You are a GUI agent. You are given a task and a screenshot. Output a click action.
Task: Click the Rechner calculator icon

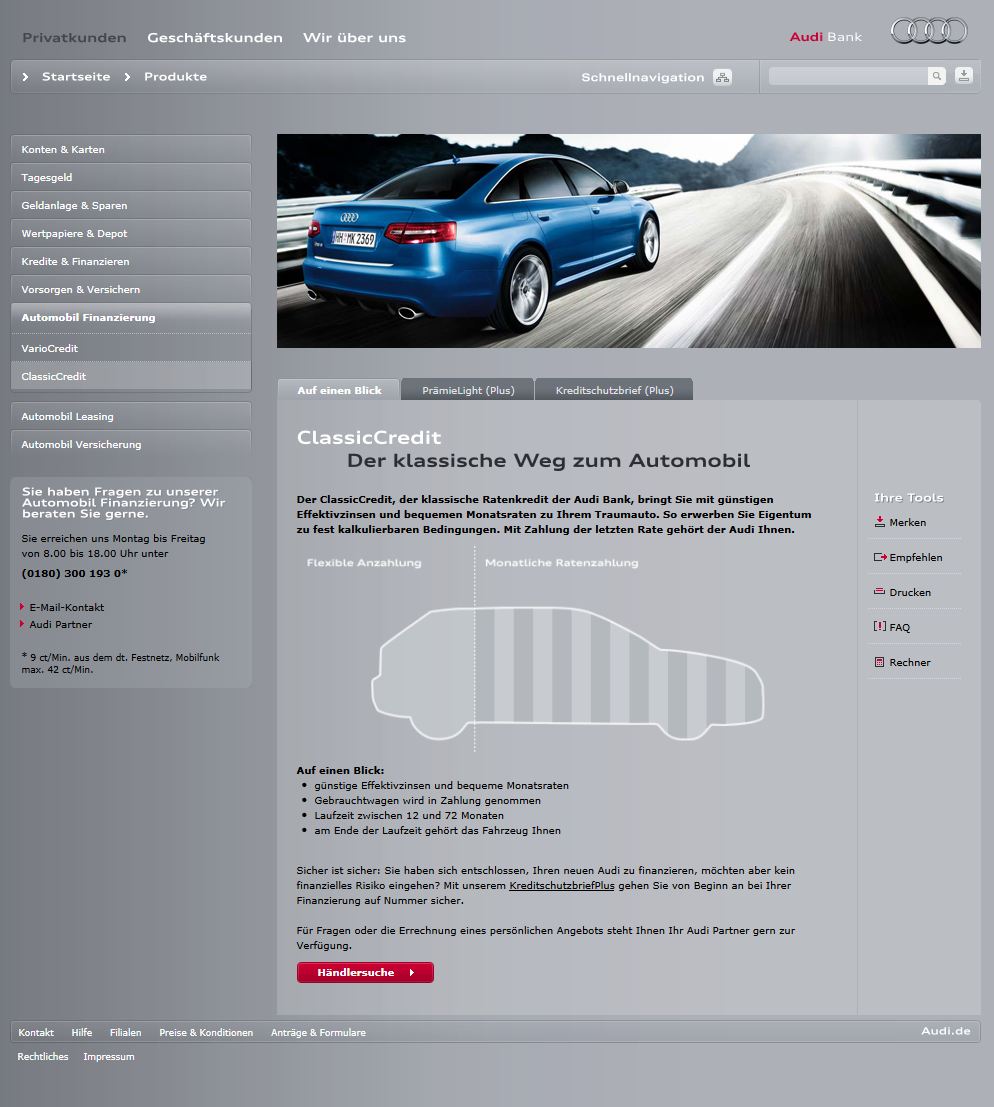coord(880,662)
